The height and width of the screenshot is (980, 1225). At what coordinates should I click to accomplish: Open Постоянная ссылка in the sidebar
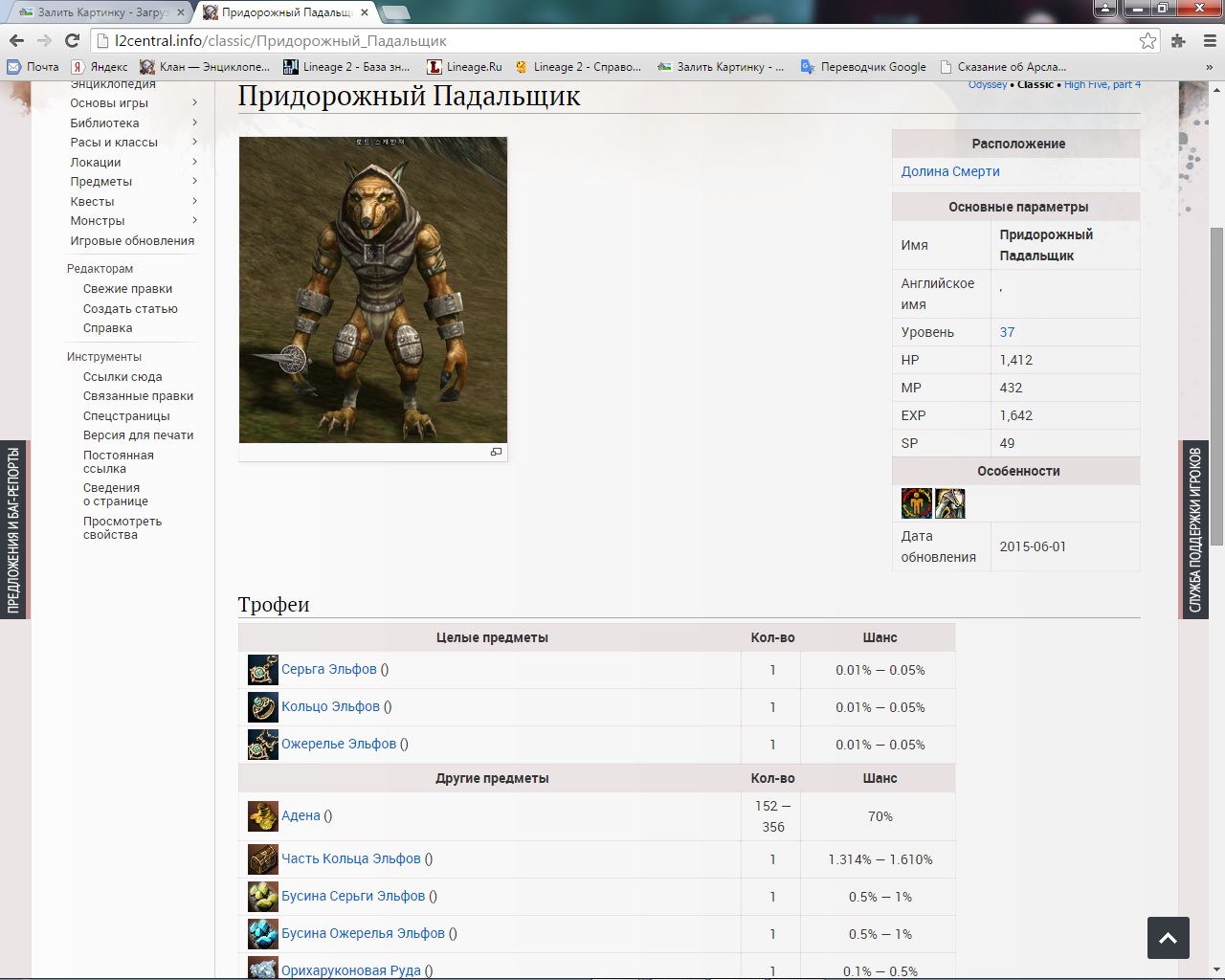[118, 461]
